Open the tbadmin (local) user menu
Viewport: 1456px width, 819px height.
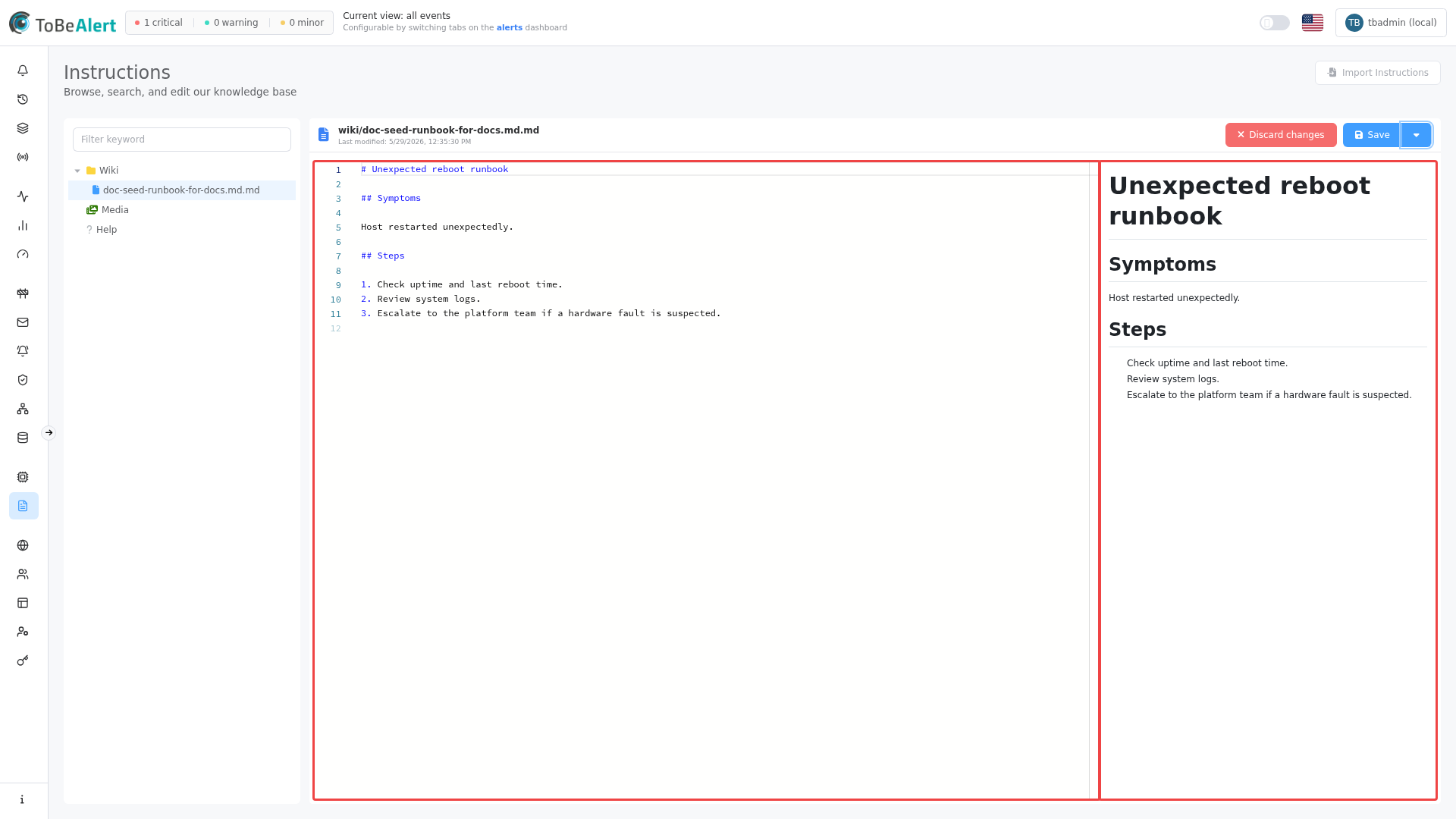[1391, 23]
